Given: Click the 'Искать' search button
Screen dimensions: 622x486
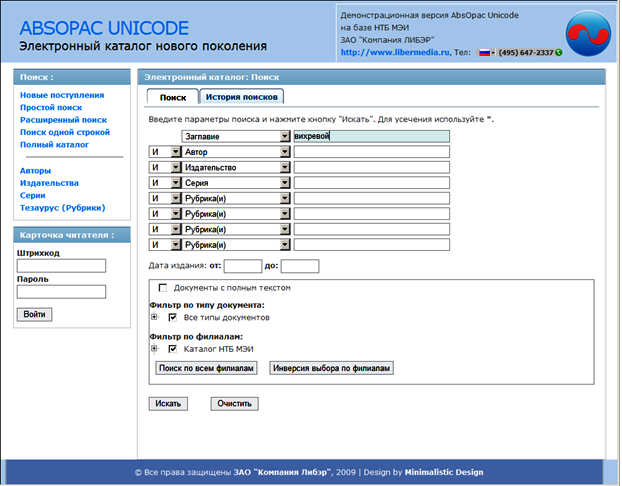Looking at the screenshot, I should click(168, 403).
